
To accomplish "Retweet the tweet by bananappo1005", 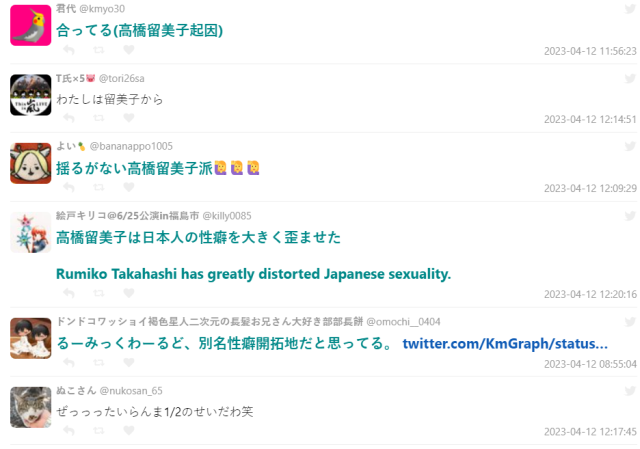I will (98, 187).
